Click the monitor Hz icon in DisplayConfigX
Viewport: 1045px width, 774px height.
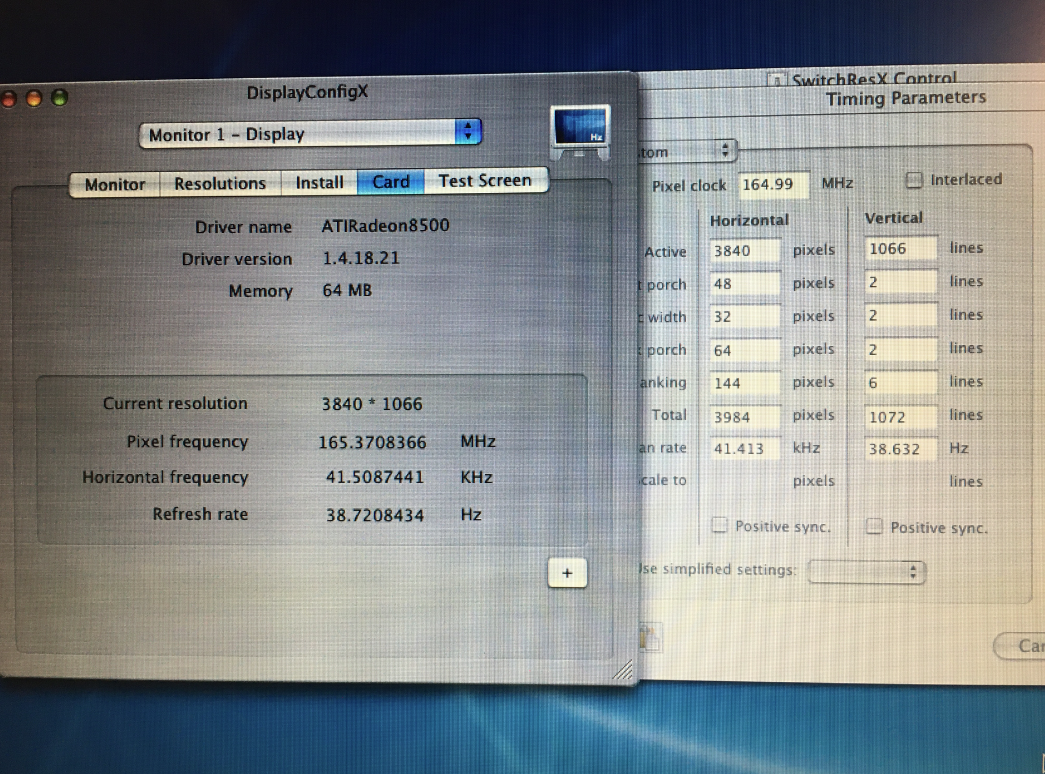[x=580, y=132]
